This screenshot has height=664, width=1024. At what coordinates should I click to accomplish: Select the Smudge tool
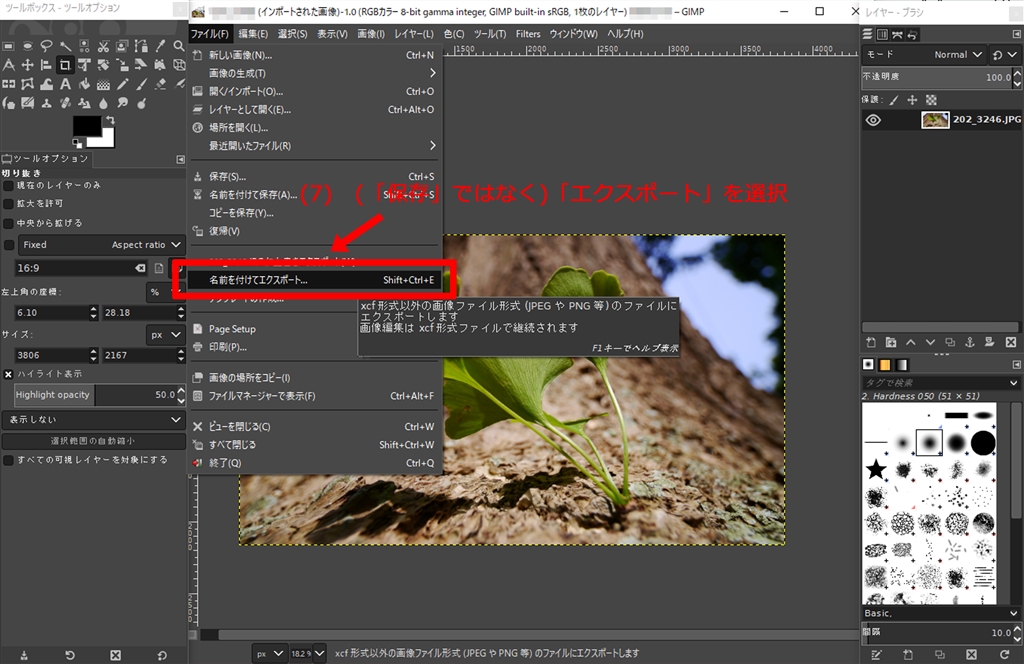tap(122, 103)
